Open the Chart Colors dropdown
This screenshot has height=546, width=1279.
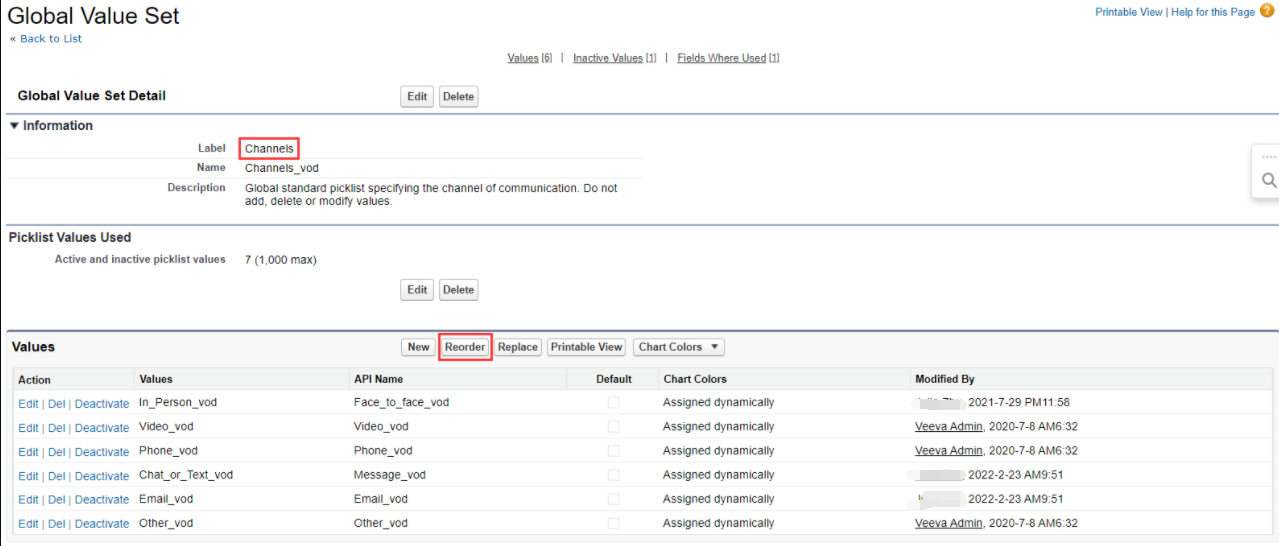tap(678, 347)
